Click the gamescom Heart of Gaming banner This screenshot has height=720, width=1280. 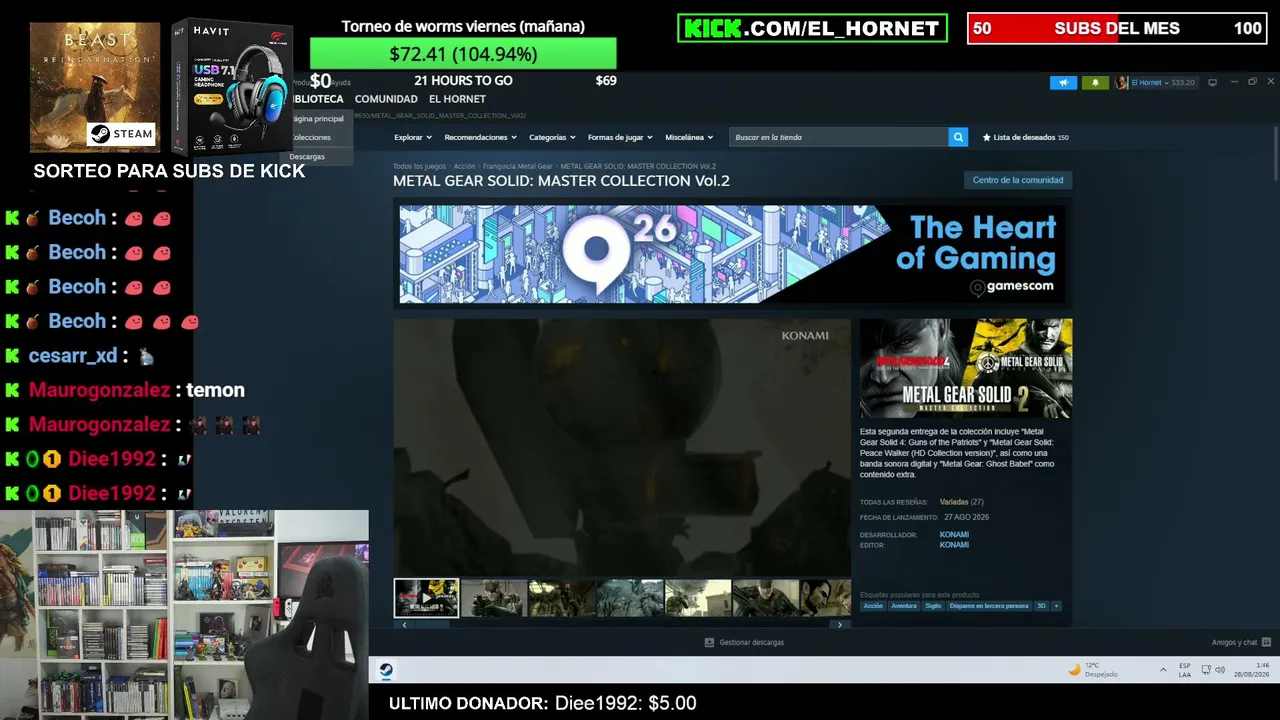(x=731, y=254)
